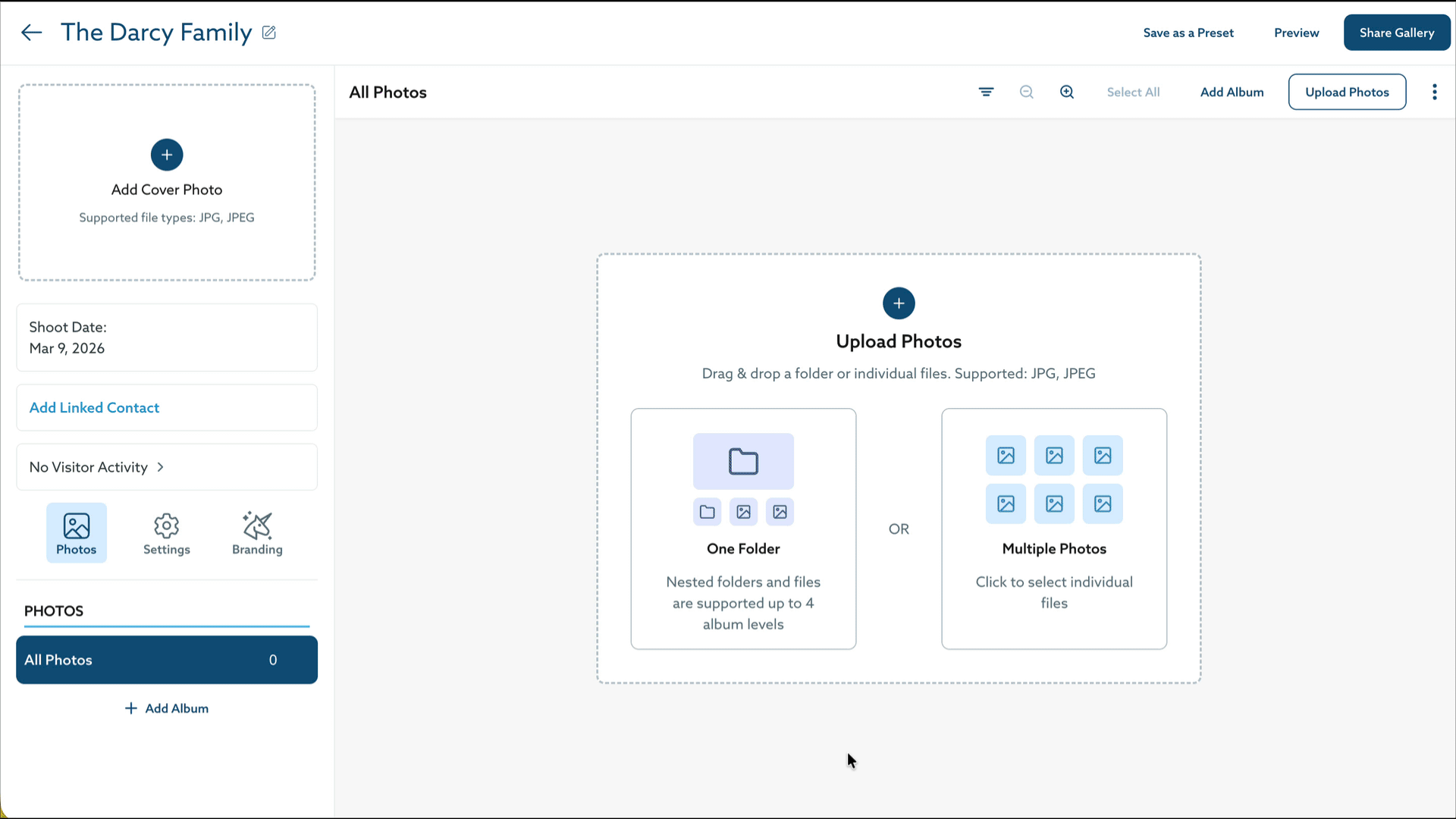
Task: Choose the One Folder upload option
Action: point(743,529)
